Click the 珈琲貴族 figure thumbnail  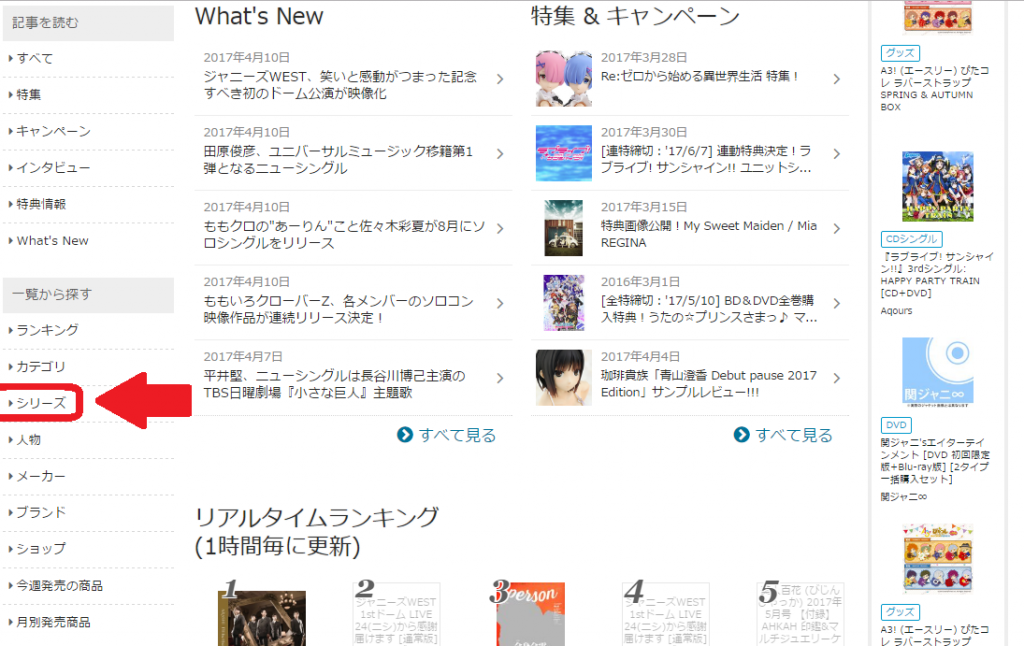click(x=564, y=378)
